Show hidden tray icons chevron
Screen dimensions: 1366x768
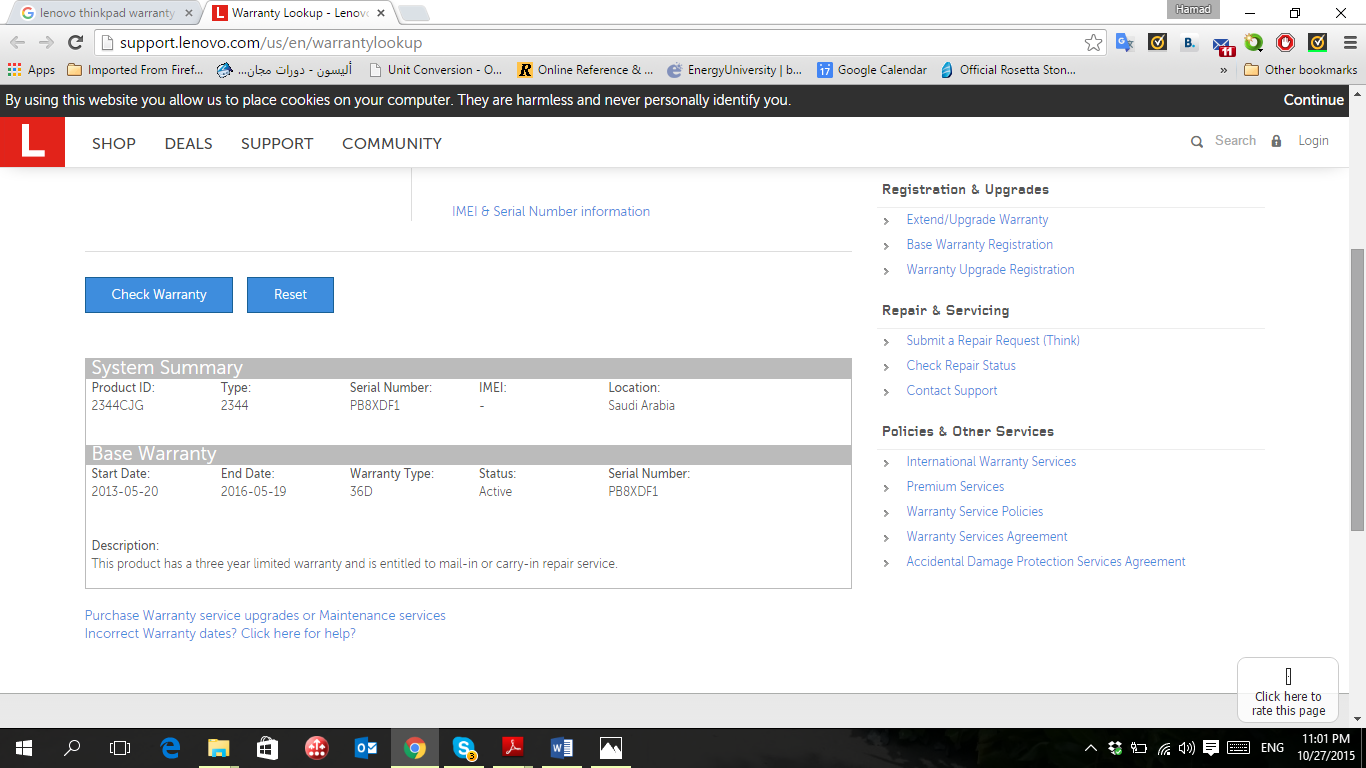pos(1092,748)
